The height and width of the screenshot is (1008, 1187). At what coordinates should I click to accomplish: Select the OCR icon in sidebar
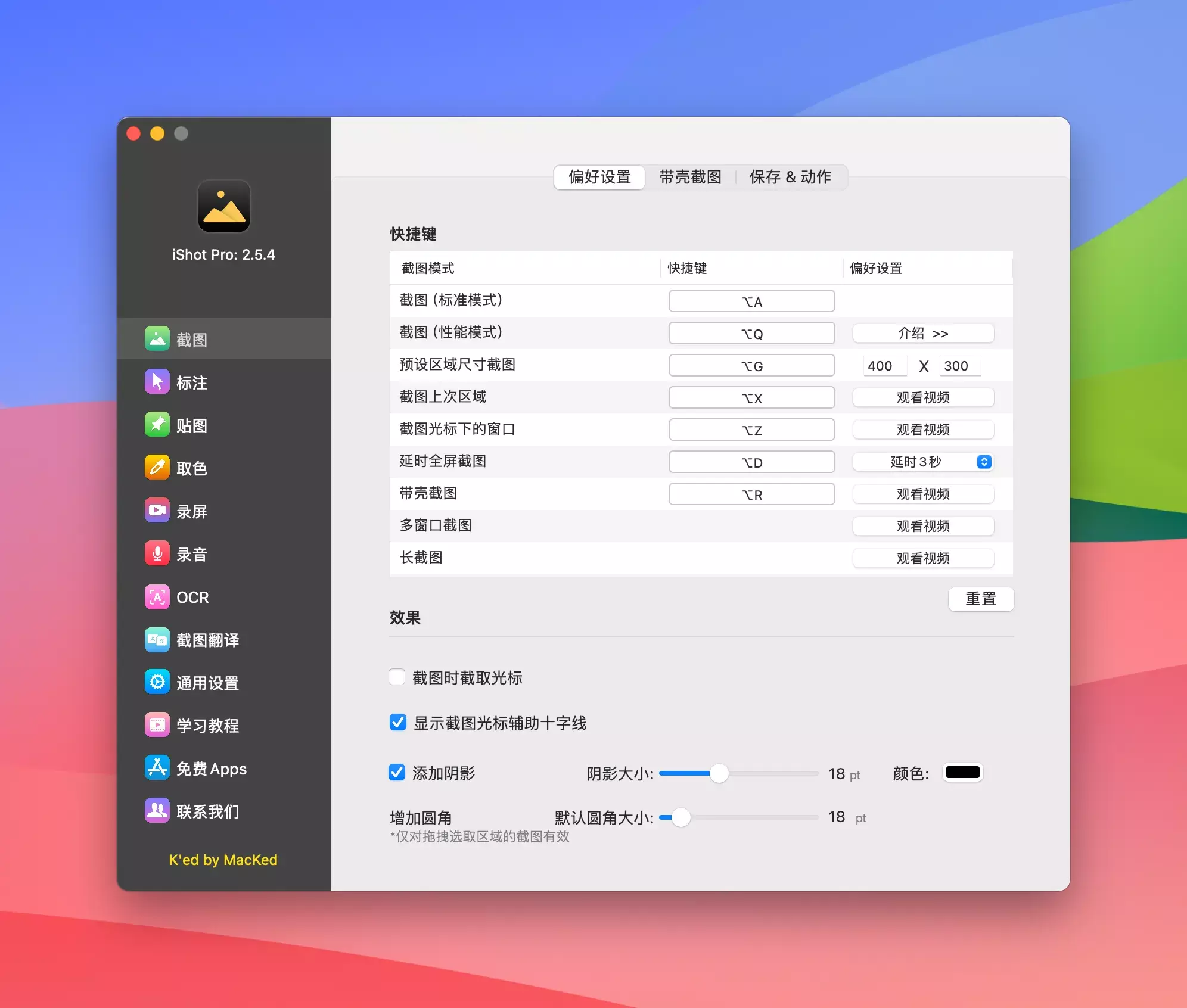[x=157, y=596]
